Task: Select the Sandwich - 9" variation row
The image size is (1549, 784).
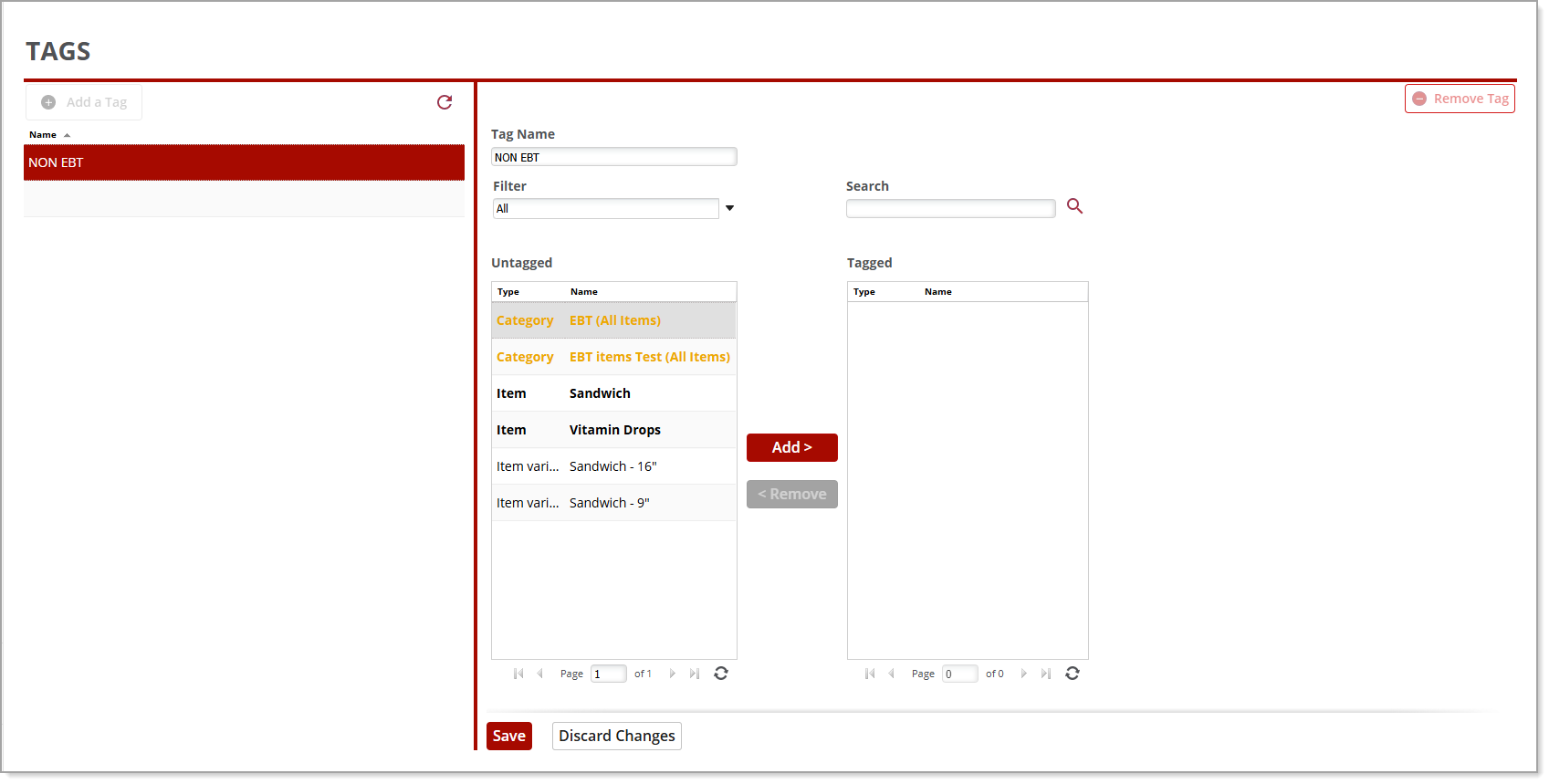Action: (x=613, y=503)
